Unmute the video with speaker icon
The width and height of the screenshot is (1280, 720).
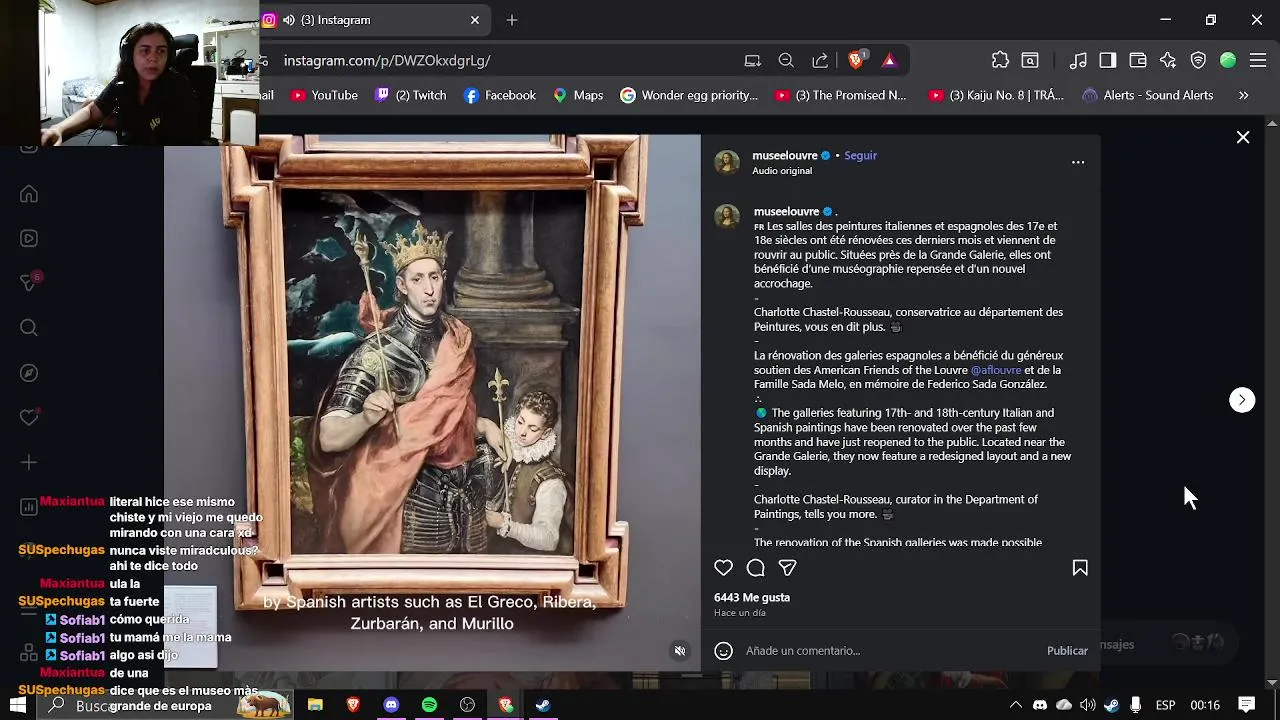click(680, 651)
